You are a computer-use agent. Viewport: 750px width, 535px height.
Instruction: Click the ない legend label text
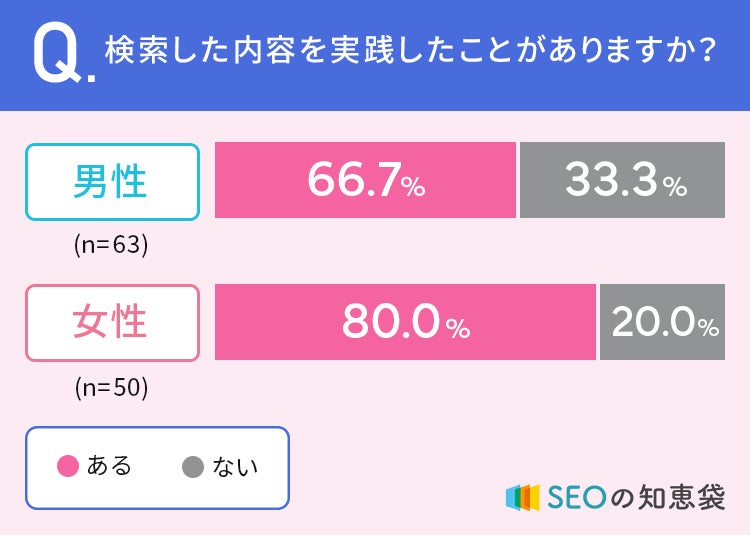click(x=235, y=466)
